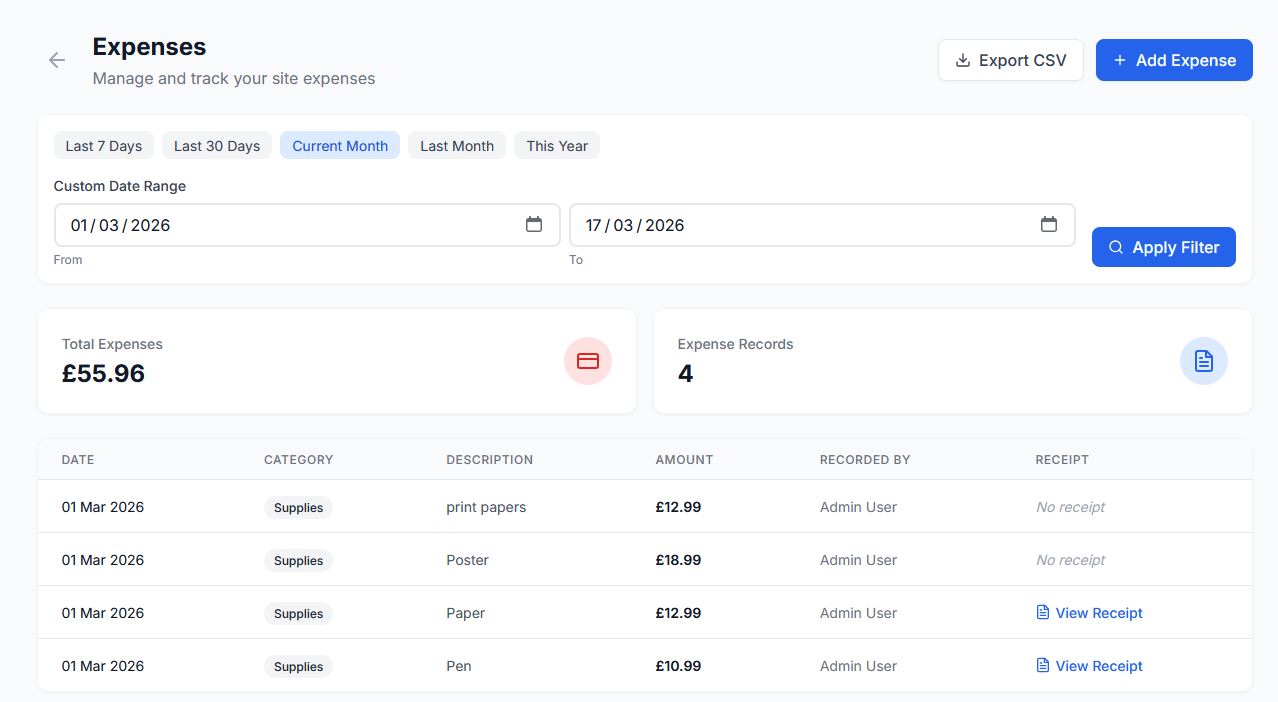
Task: Open the To date calendar picker icon
Action: coord(1049,225)
